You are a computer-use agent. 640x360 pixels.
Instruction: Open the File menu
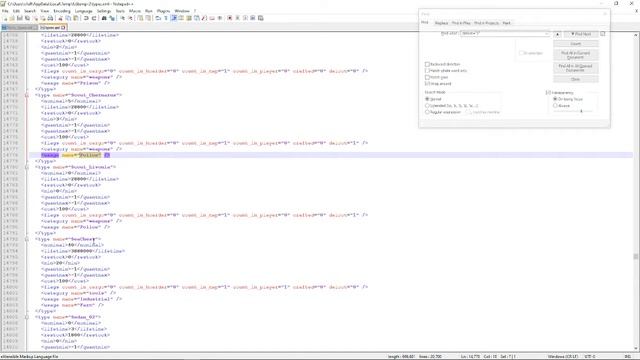point(5,11)
